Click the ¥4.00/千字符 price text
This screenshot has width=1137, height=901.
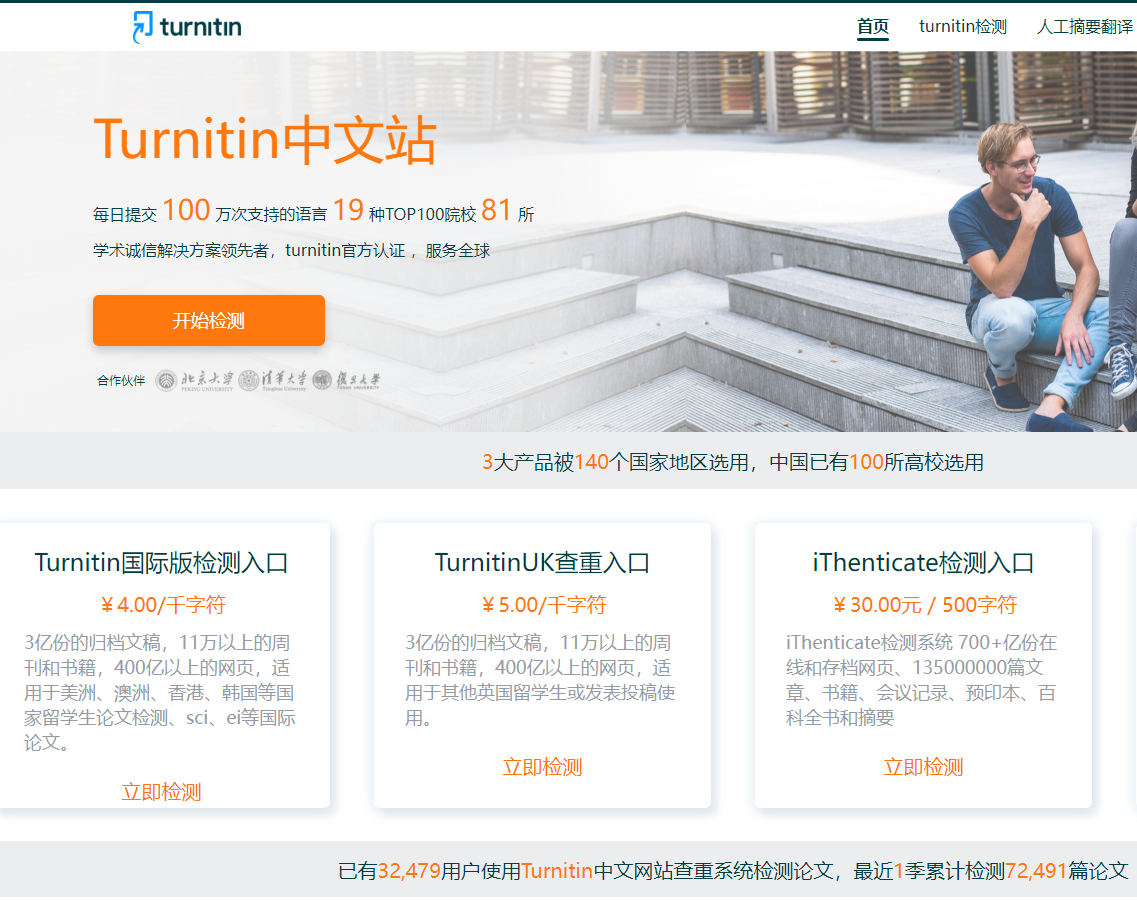(x=163, y=605)
